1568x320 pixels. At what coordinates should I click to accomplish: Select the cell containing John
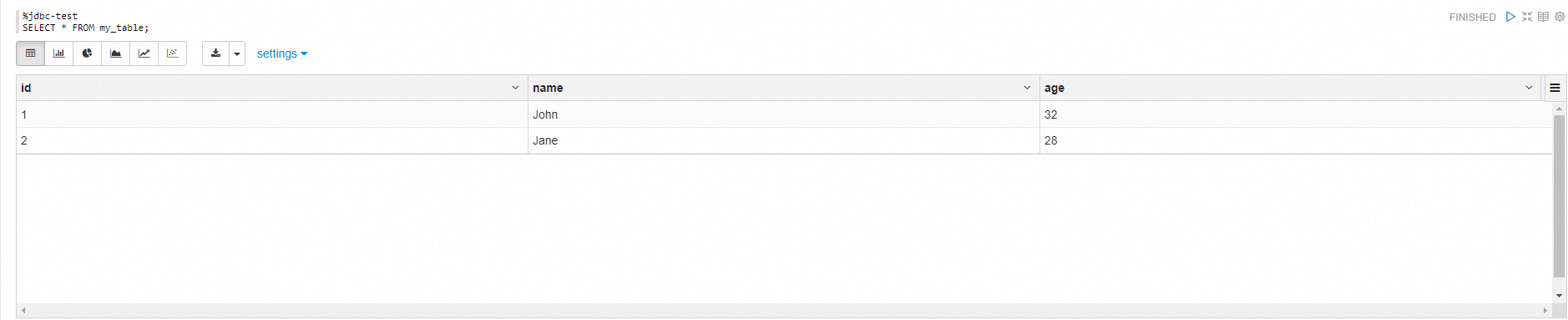(x=784, y=114)
